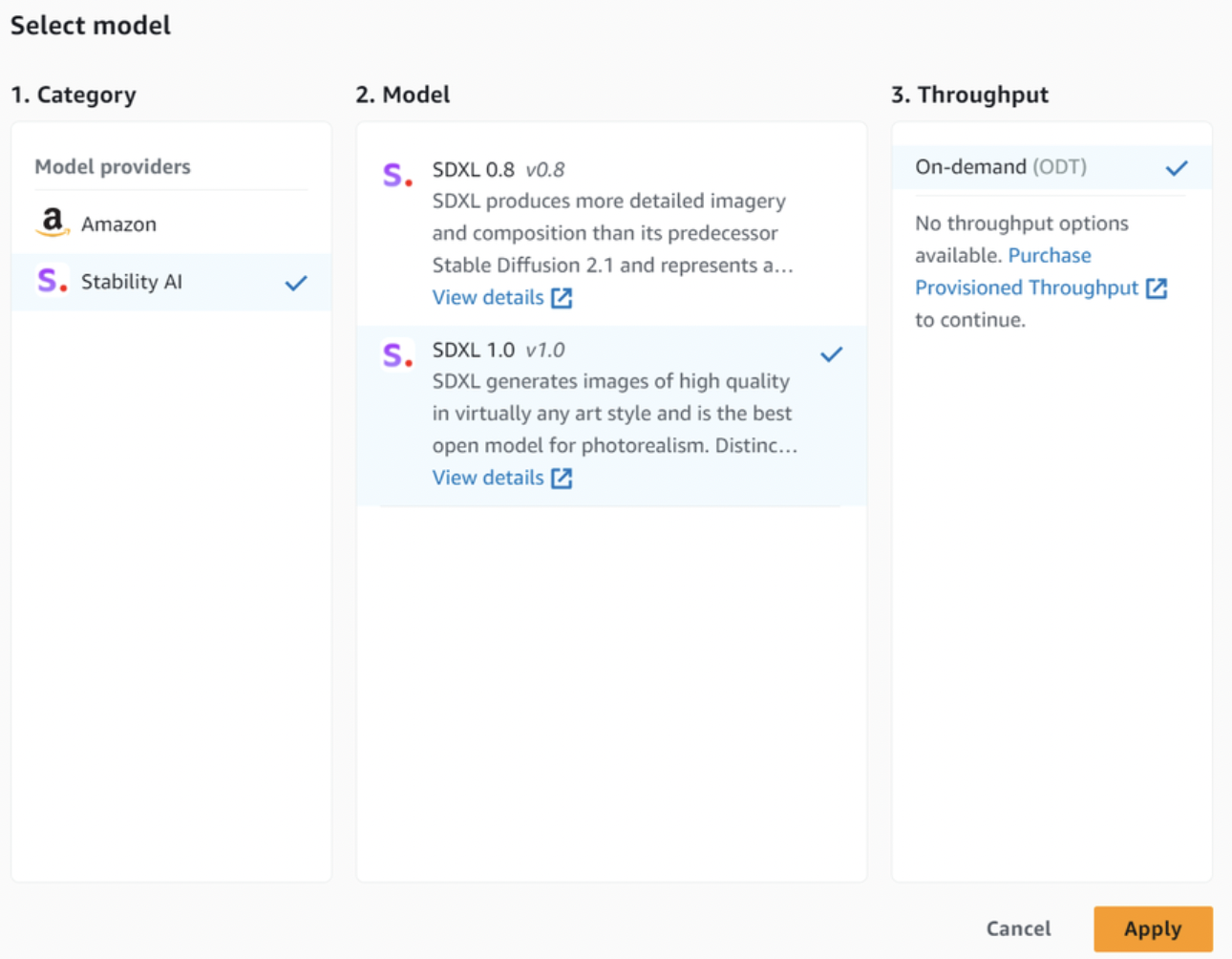The width and height of the screenshot is (1232, 959).
Task: Click the 'Model providers' heading
Action: pos(113,166)
